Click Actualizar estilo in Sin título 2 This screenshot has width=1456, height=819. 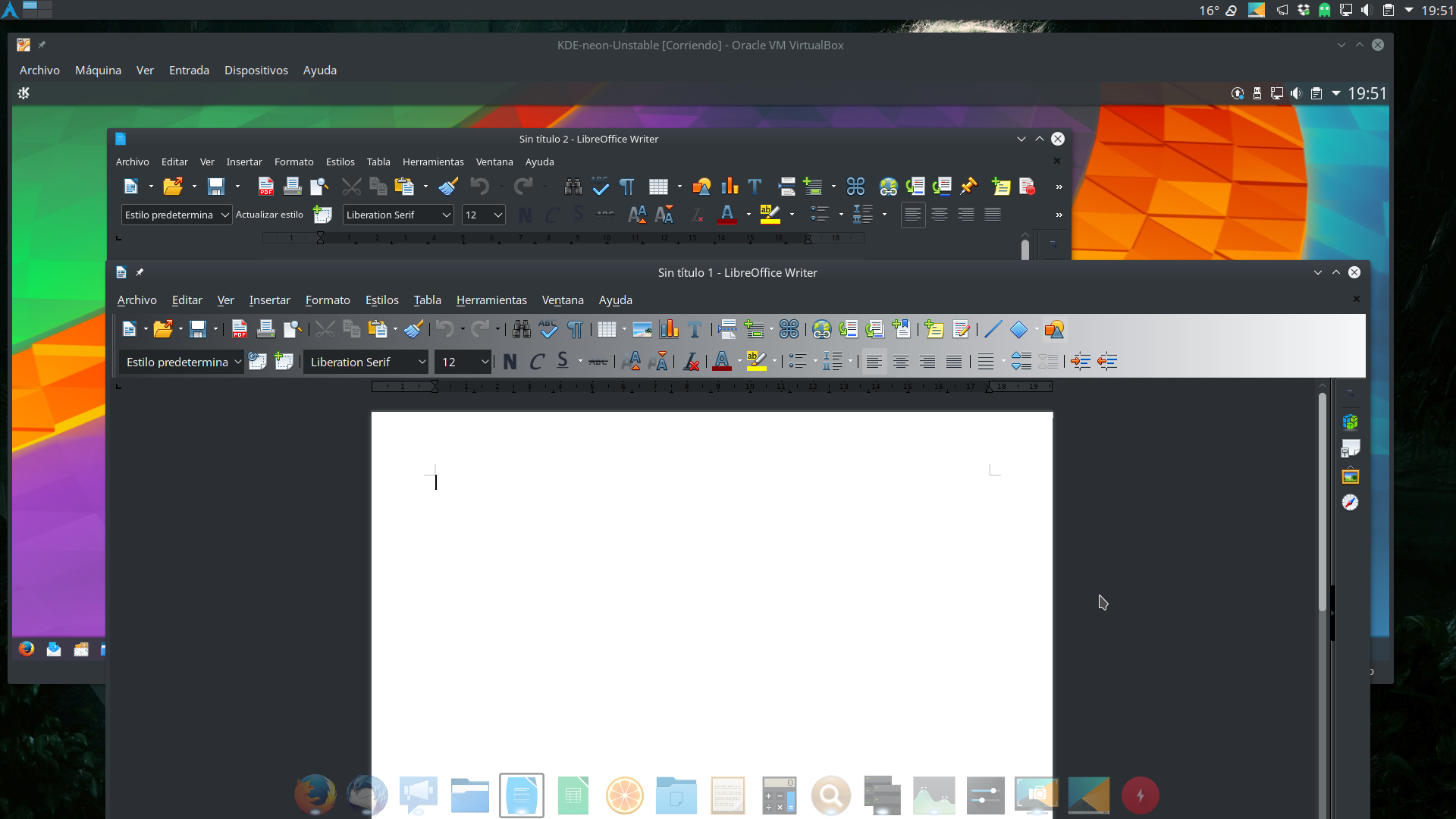click(x=269, y=215)
